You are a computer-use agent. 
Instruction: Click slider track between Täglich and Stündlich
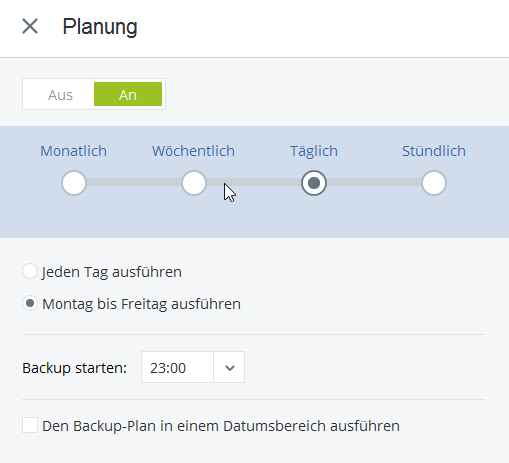point(374,182)
